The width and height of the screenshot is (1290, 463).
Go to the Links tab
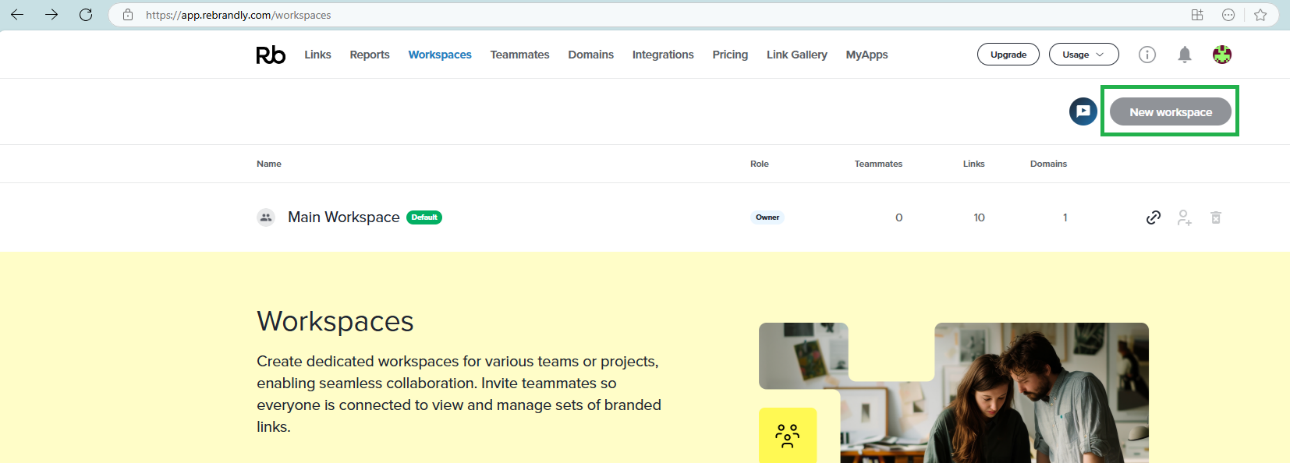coord(318,55)
